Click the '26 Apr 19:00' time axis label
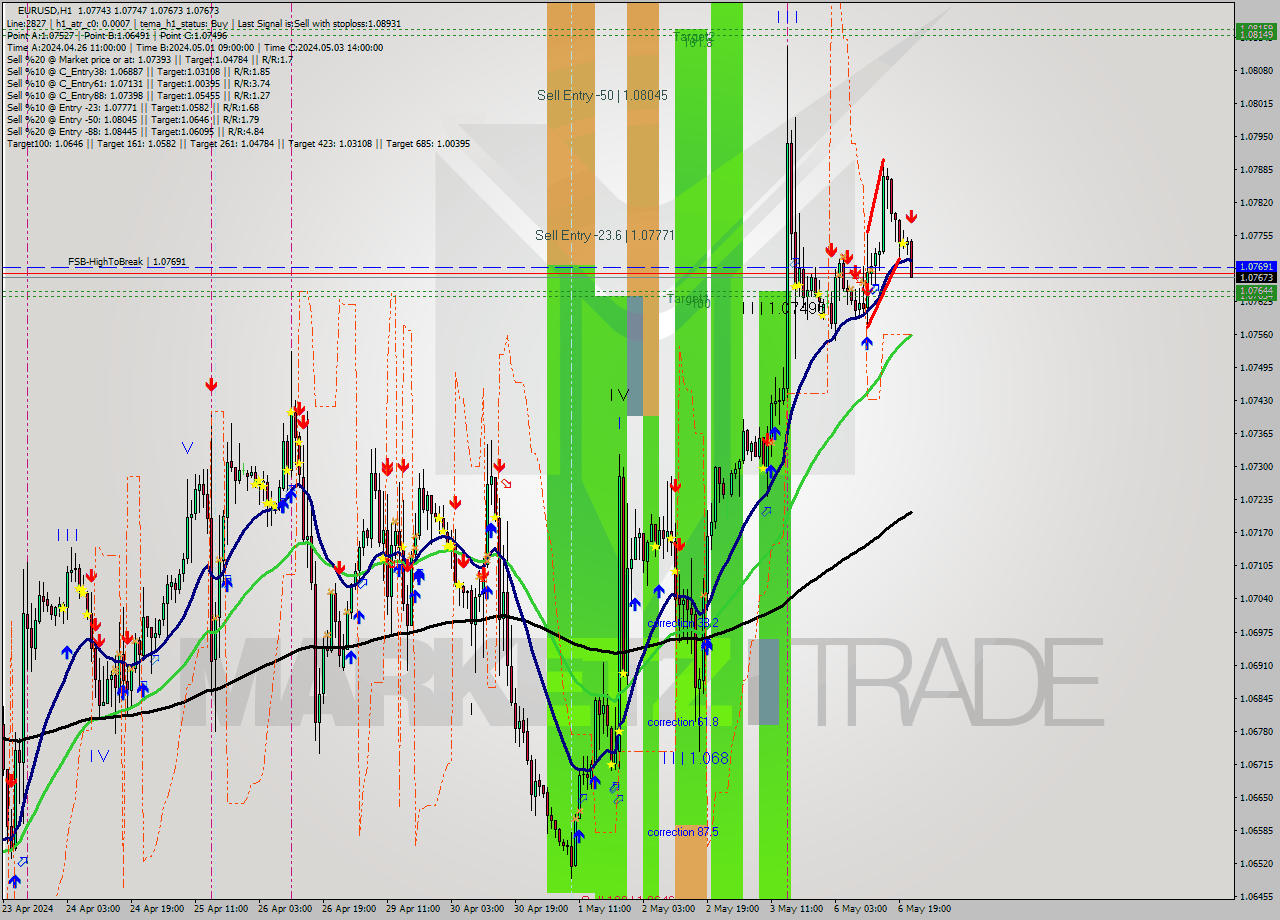The width and height of the screenshot is (1280, 920). pyautogui.click(x=349, y=909)
